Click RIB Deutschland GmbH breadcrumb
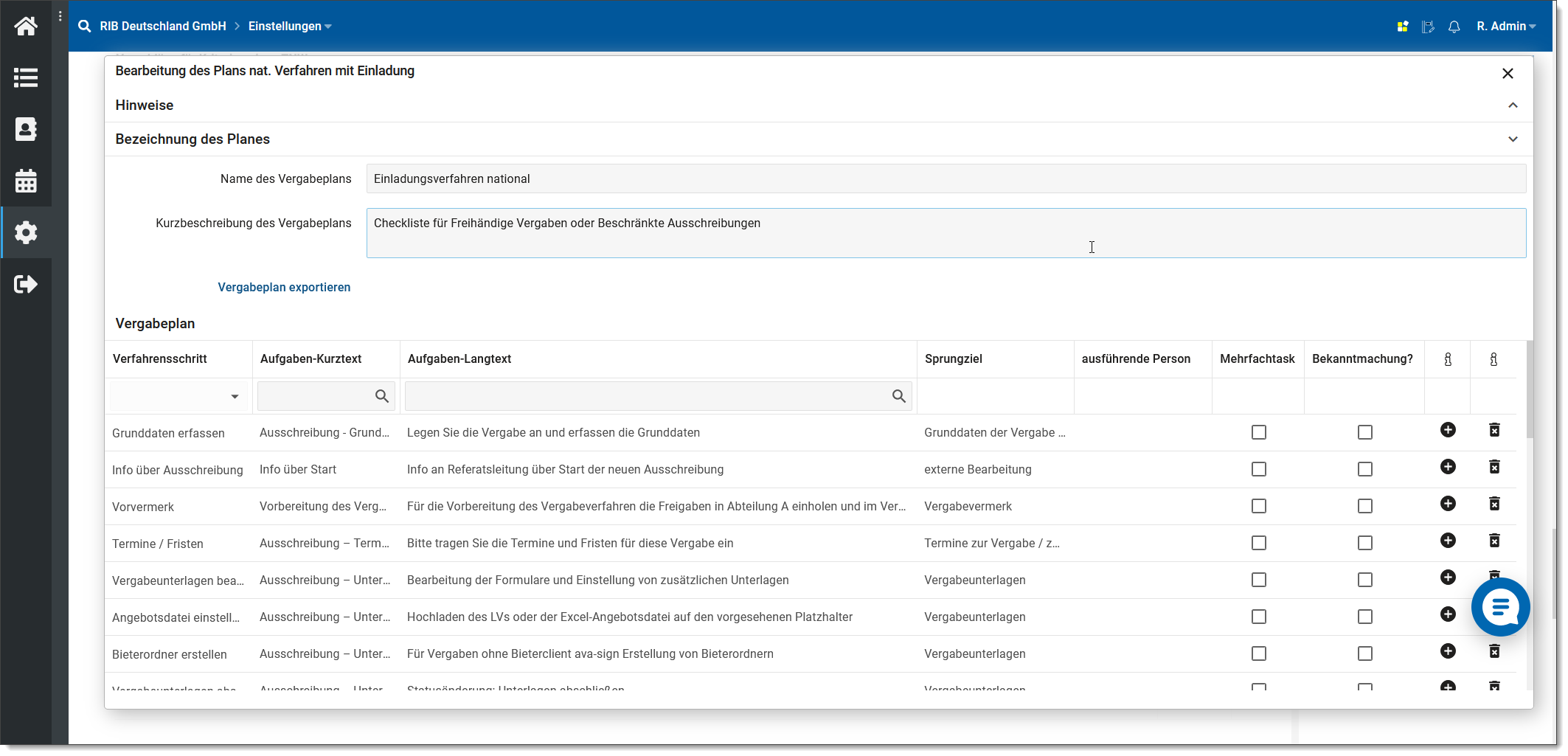Viewport: 1568px width, 756px height. coord(163,27)
